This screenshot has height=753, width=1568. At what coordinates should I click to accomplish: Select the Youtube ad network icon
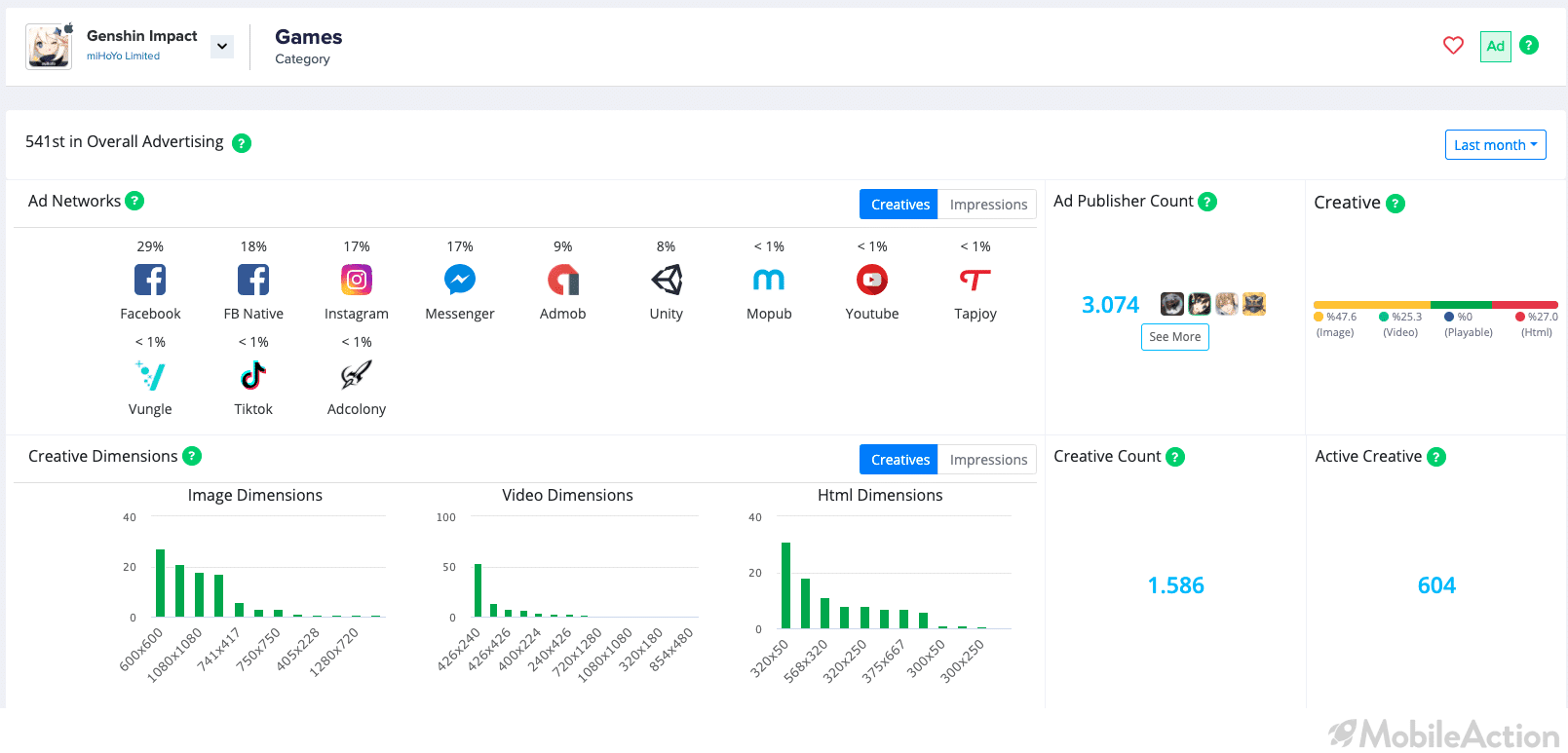[872, 280]
